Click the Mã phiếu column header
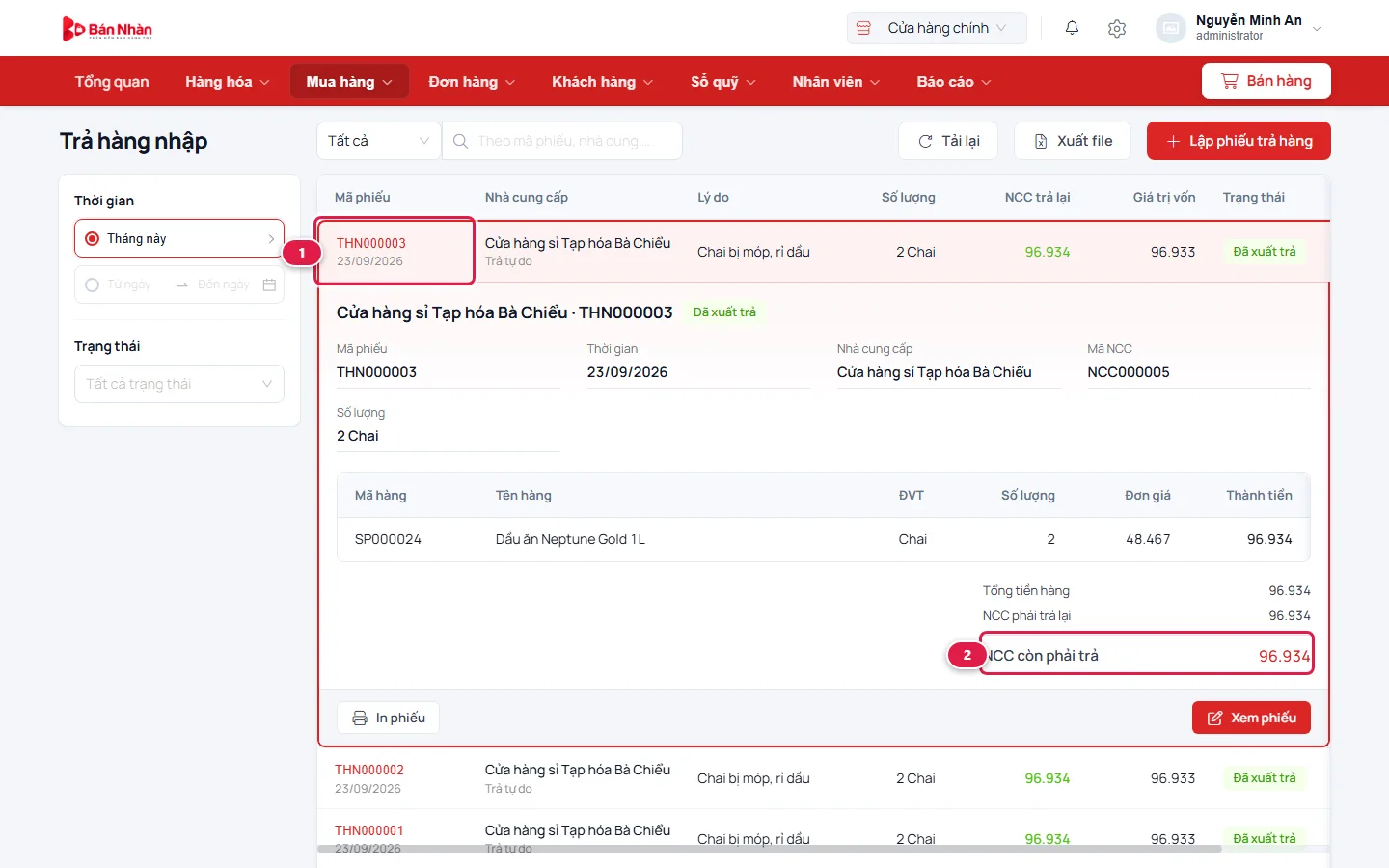 click(x=363, y=197)
